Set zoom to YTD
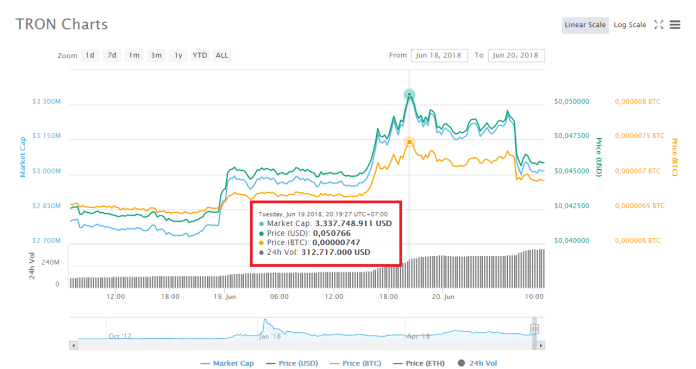This screenshot has width=696, height=369. point(200,56)
